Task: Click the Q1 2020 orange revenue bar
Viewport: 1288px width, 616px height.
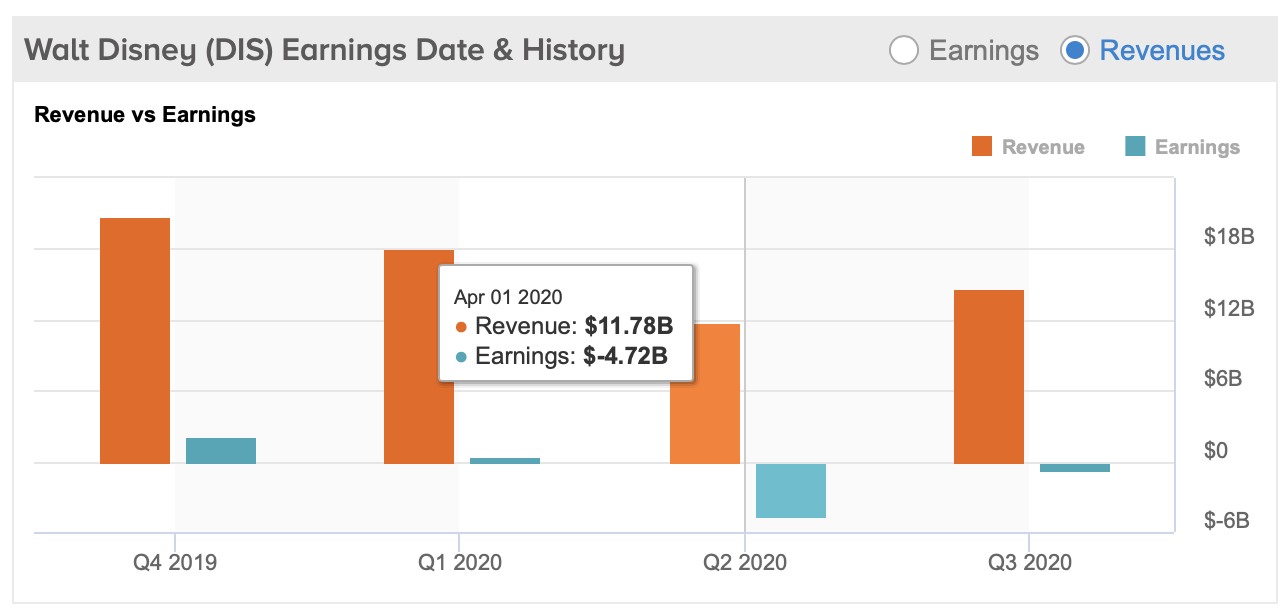Action: pos(419,357)
